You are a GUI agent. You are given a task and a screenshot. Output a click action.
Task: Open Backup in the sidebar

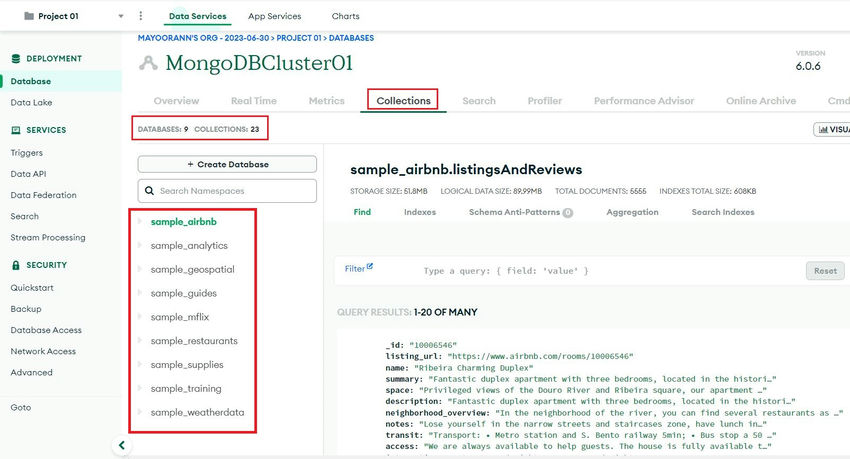pos(25,309)
